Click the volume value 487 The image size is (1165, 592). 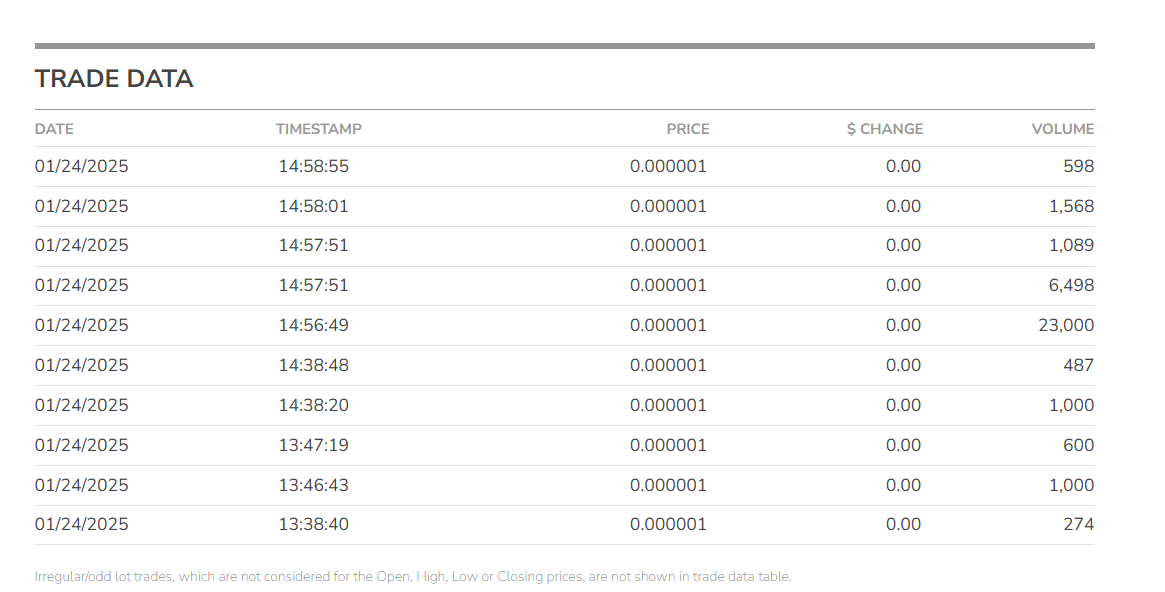pos(1078,365)
